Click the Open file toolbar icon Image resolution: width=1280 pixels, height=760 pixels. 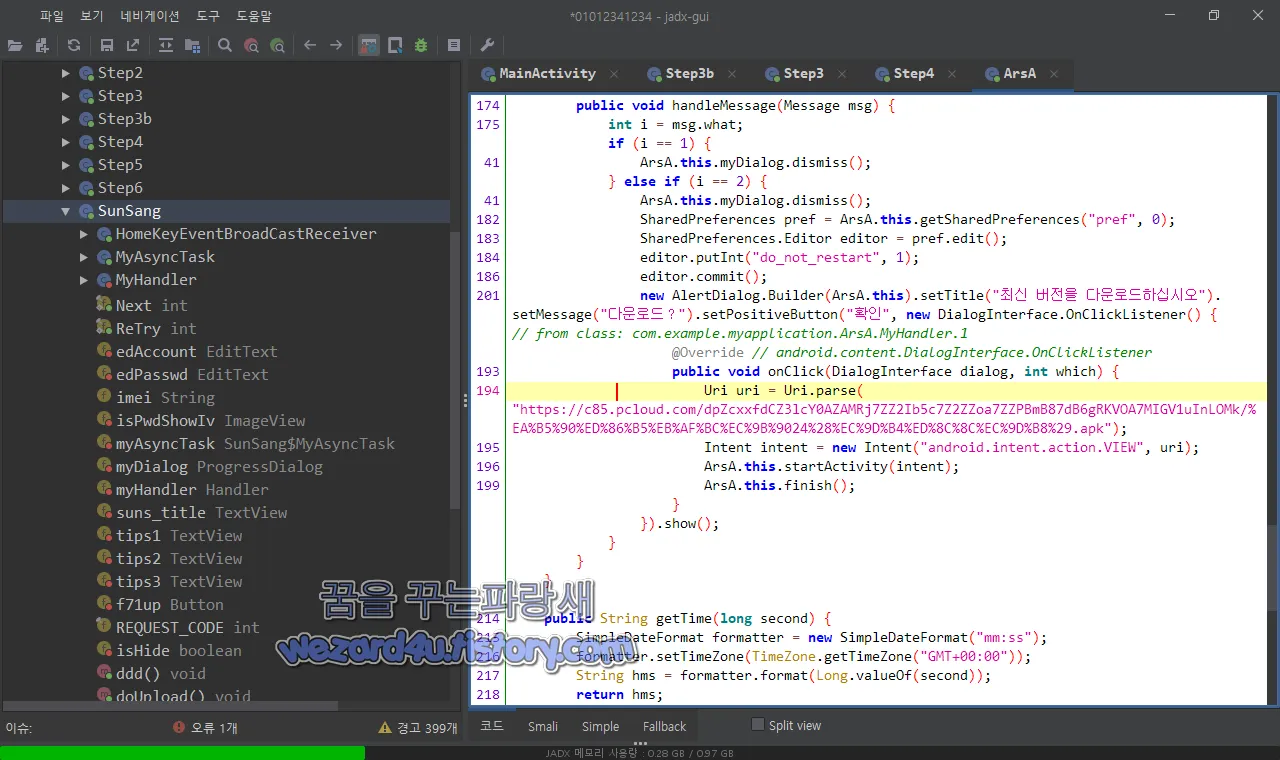[14, 45]
